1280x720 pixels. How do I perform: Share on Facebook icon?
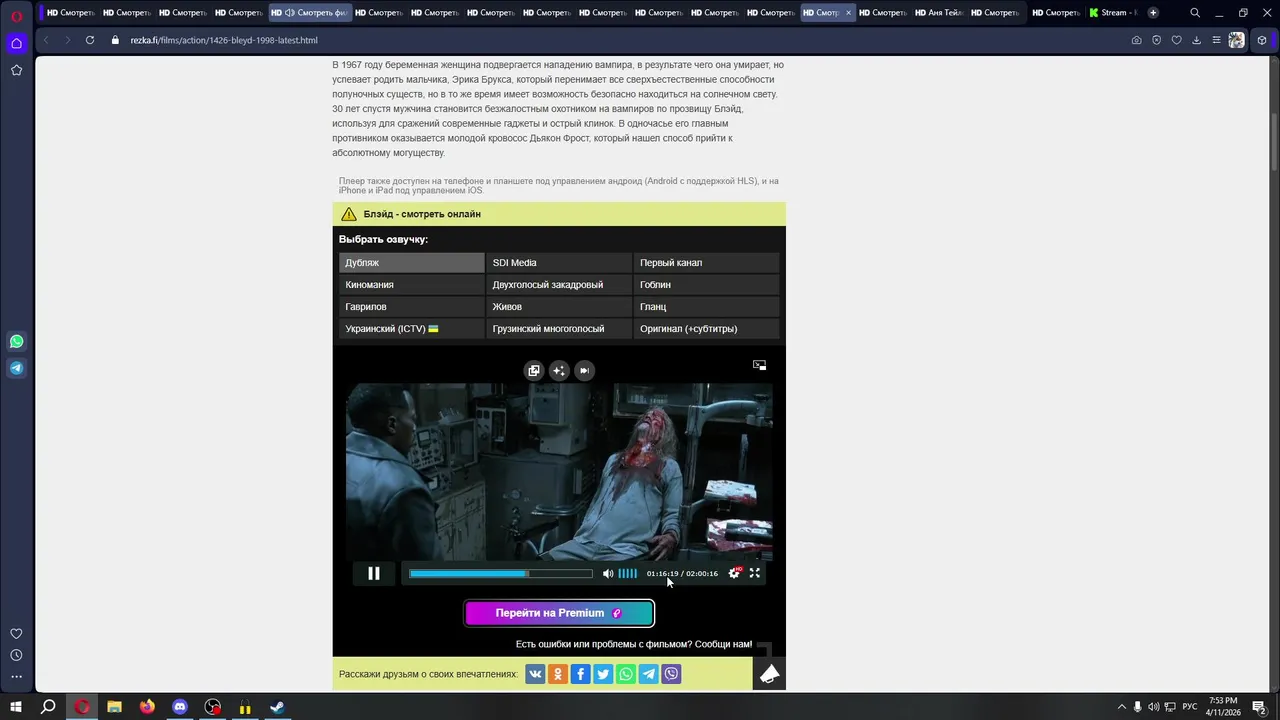(x=581, y=674)
